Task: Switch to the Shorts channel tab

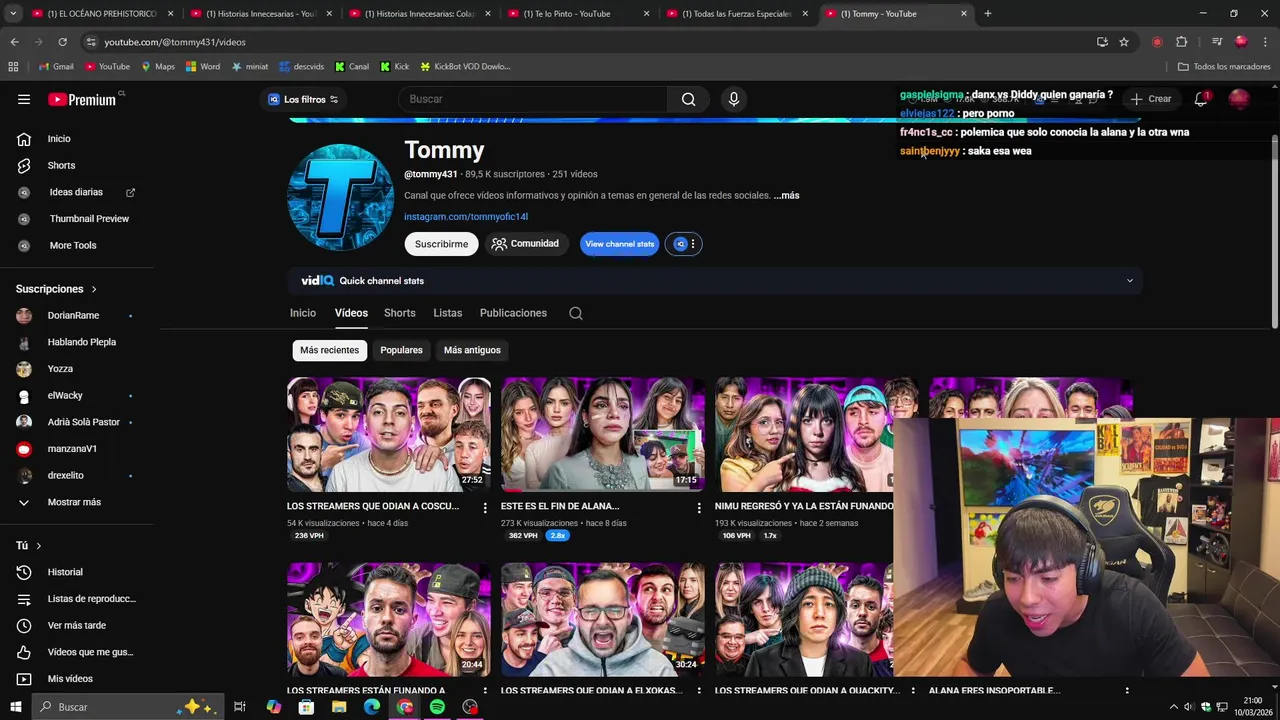Action: click(400, 313)
